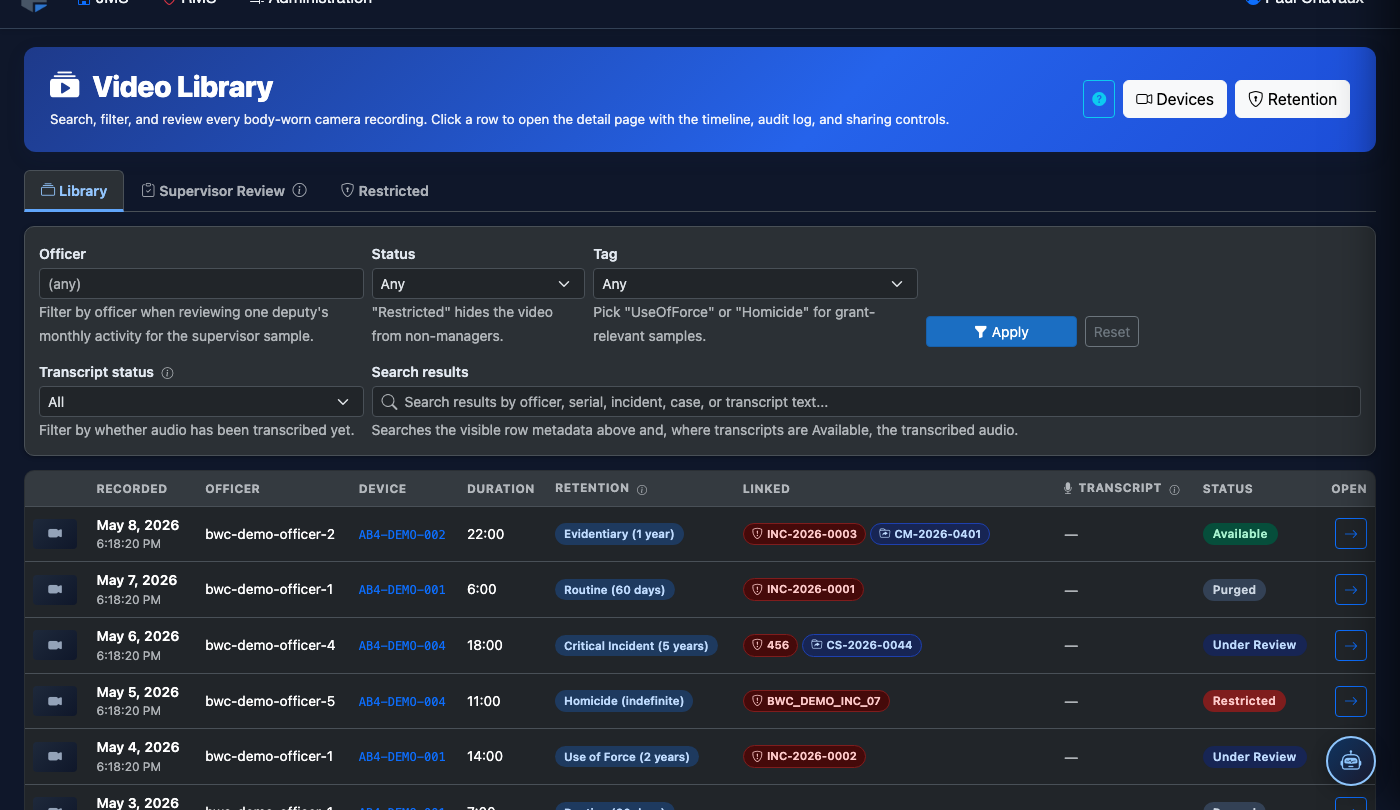Click the Reset button
The width and height of the screenshot is (1400, 810).
[x=1112, y=332]
